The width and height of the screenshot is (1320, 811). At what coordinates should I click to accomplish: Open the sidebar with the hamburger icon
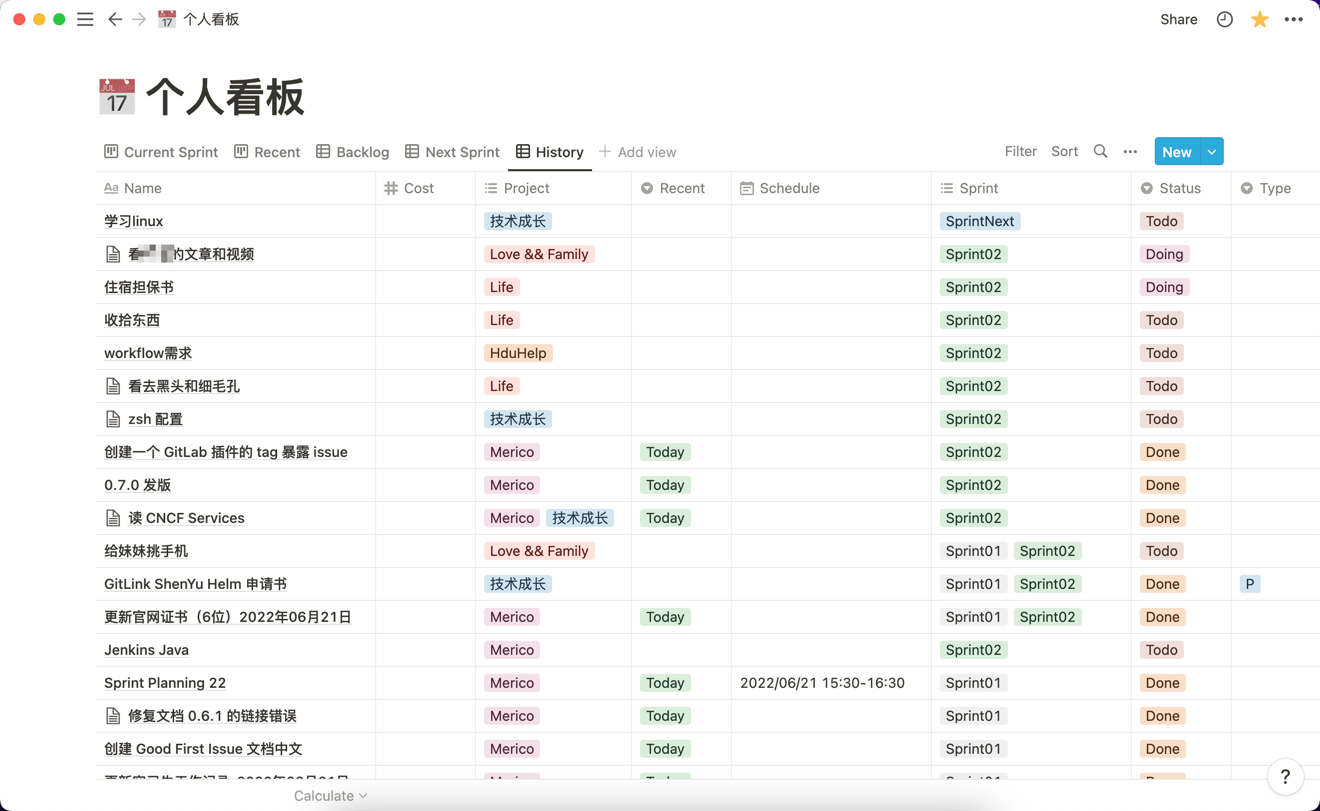[x=85, y=19]
